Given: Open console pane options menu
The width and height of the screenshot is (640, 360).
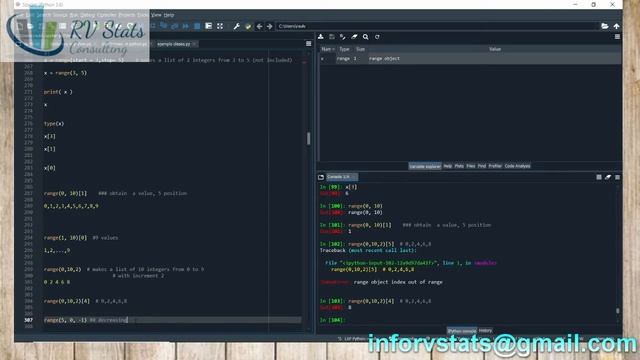Looking at the screenshot, I should click(x=617, y=177).
